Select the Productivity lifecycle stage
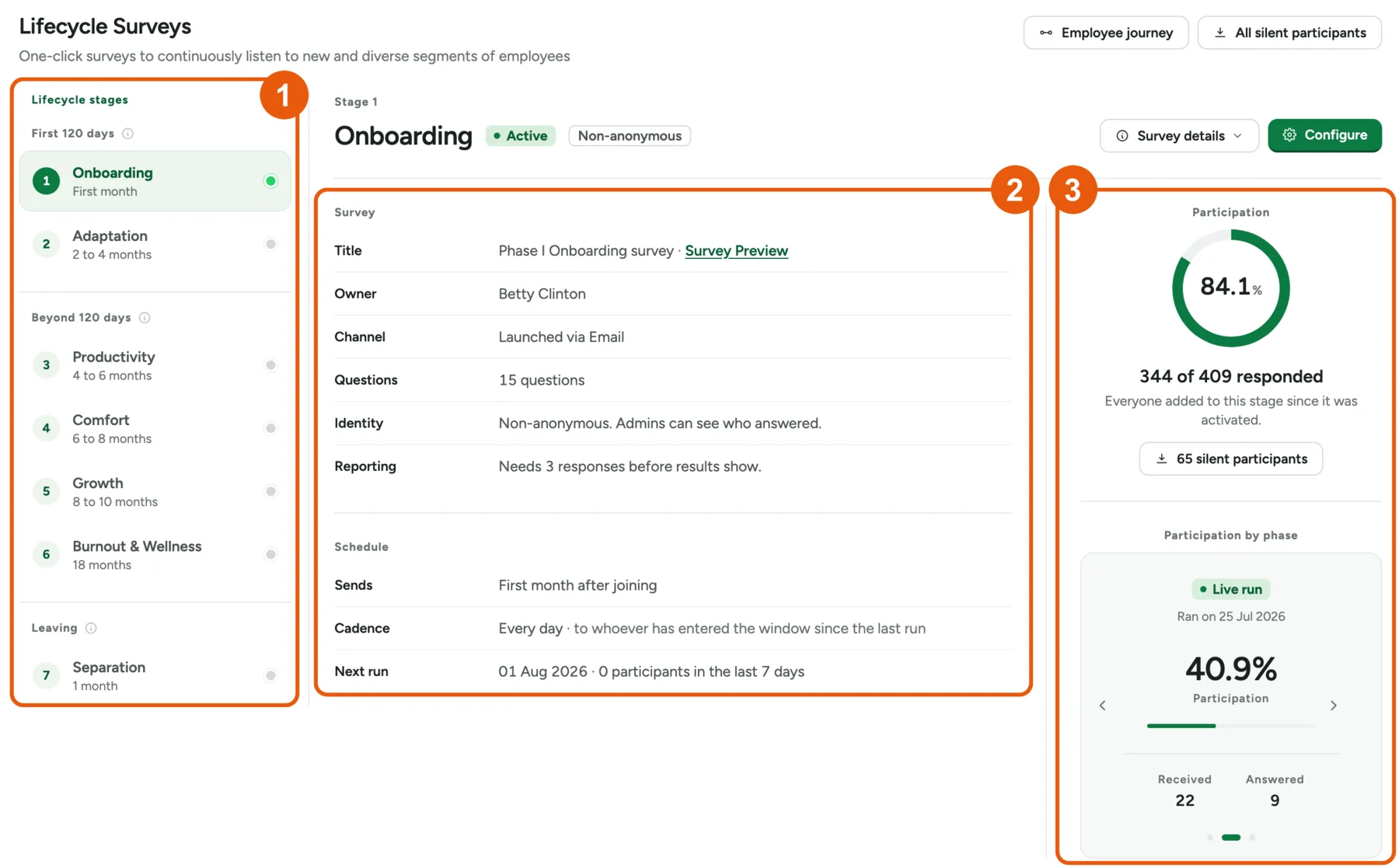The image size is (1399, 868). (155, 365)
